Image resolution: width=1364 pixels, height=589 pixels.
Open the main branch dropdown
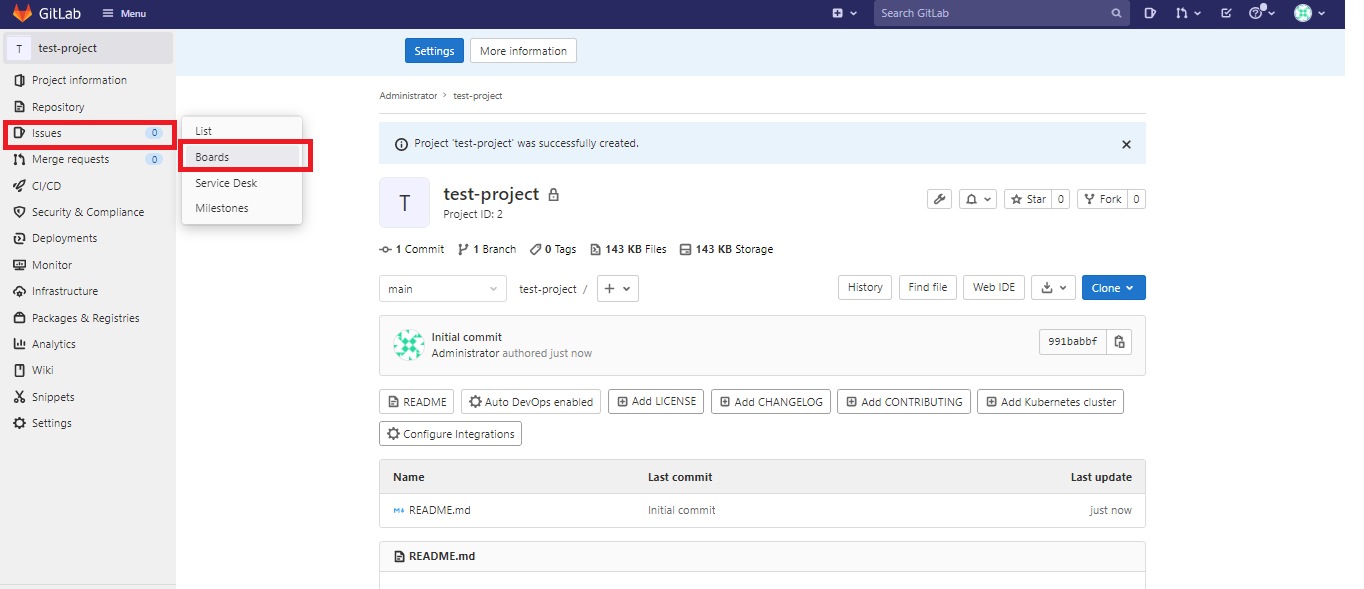pyautogui.click(x=442, y=289)
